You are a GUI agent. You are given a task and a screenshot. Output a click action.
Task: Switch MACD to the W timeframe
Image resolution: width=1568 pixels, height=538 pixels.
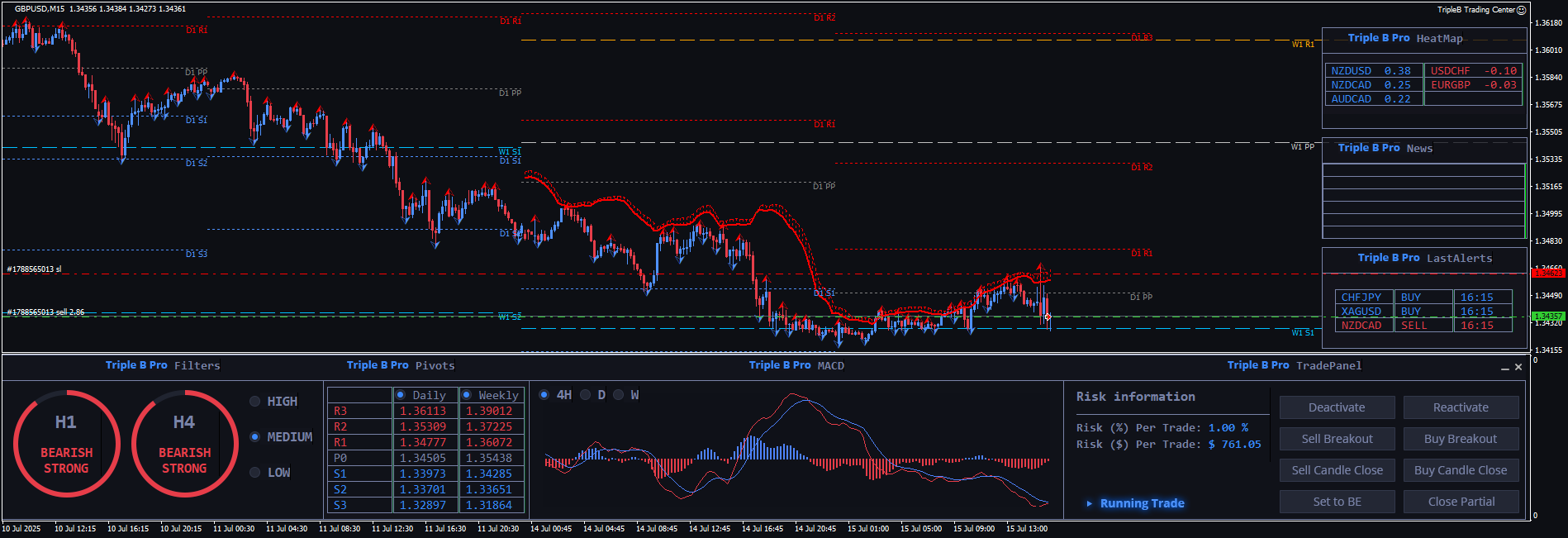coord(619,395)
